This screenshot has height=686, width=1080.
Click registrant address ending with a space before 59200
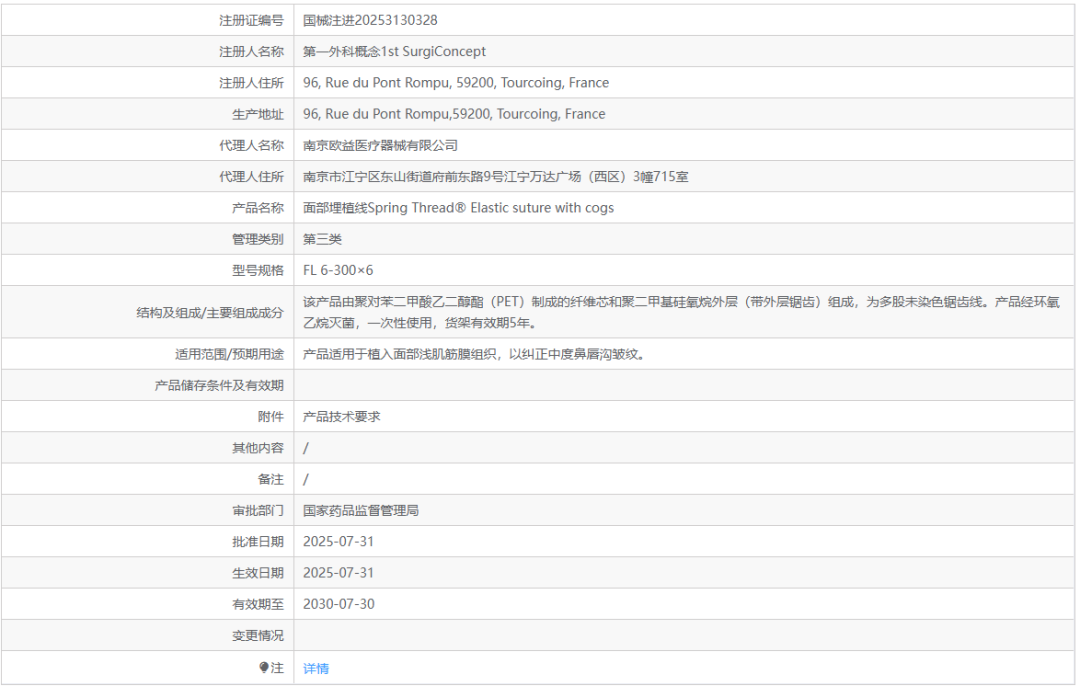point(456,83)
